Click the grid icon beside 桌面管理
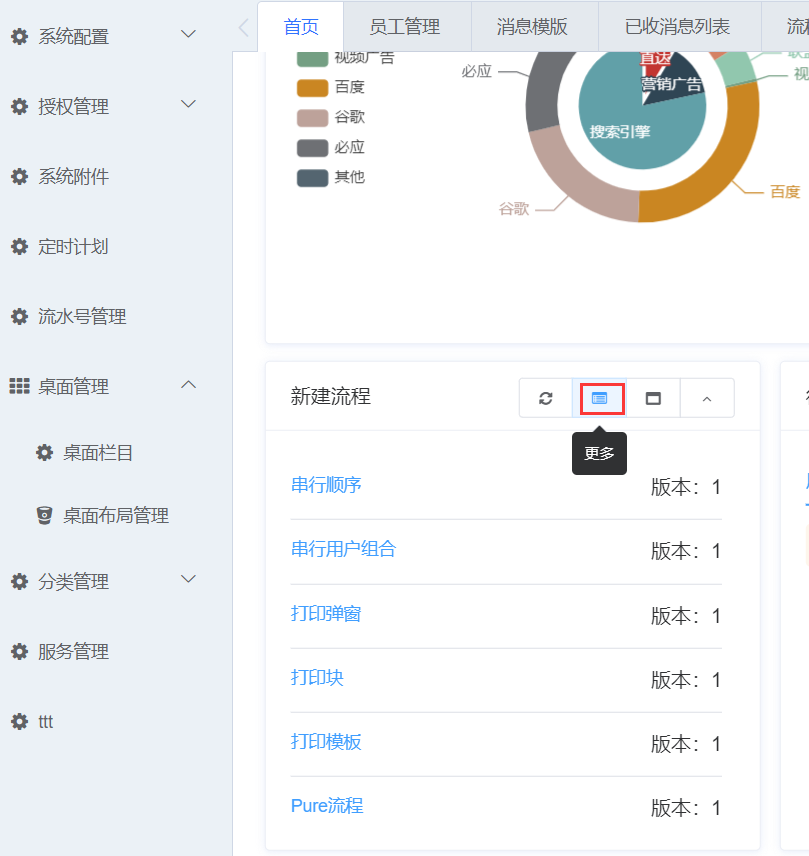The width and height of the screenshot is (809, 856). click(19, 387)
